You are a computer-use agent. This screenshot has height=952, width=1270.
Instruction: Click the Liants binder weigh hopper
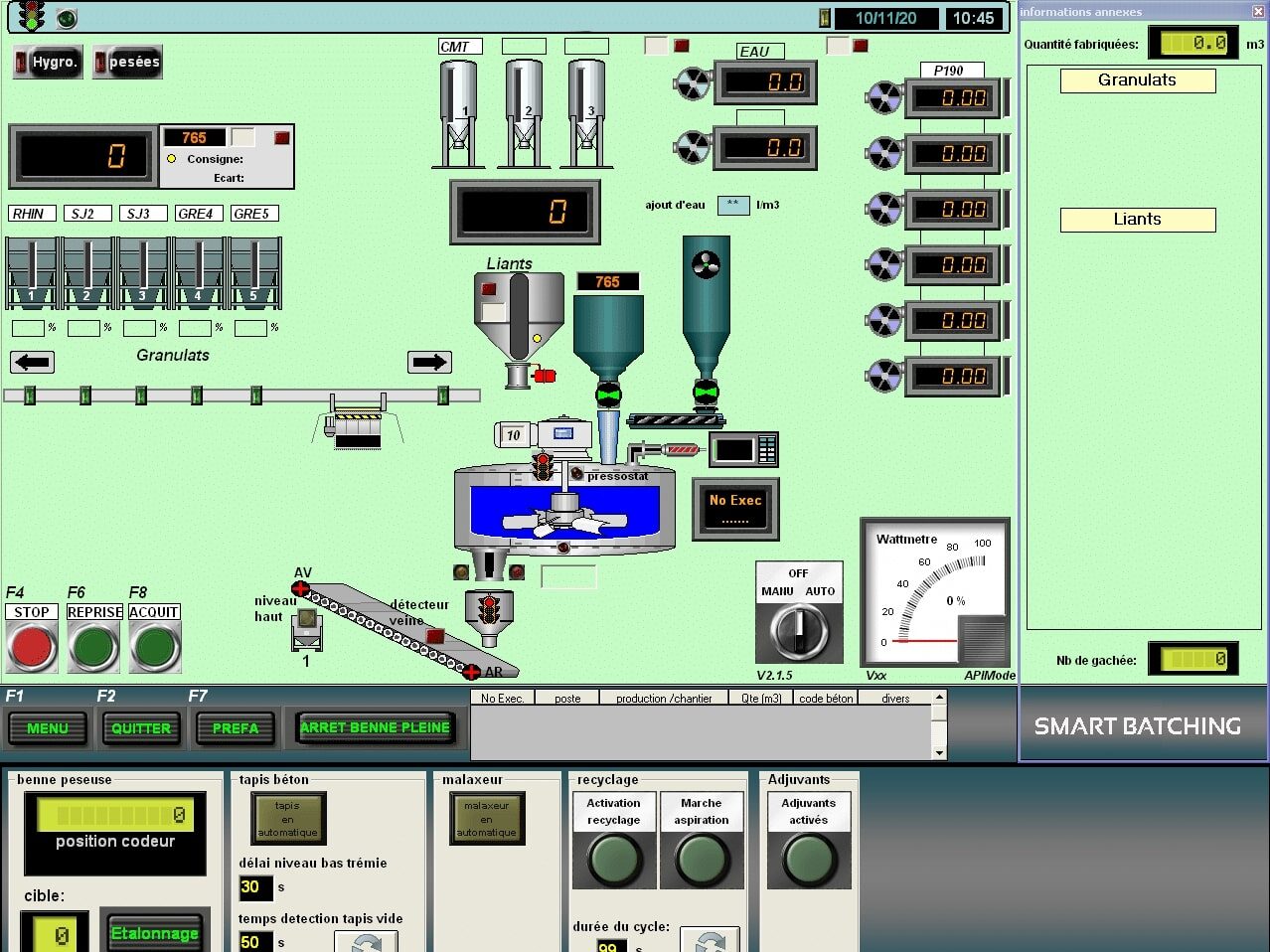[517, 316]
